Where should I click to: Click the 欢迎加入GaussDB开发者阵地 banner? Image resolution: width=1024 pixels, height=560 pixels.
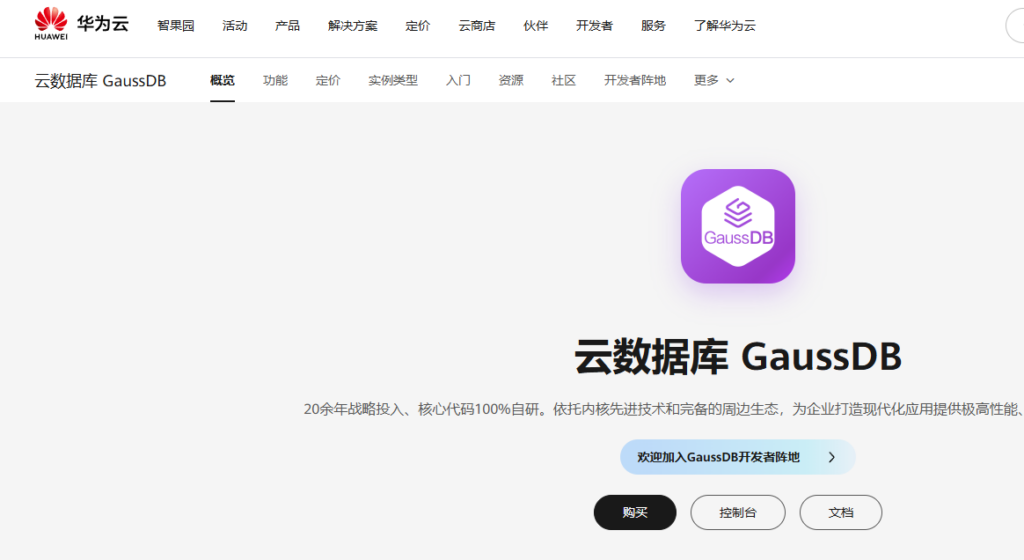(738, 457)
